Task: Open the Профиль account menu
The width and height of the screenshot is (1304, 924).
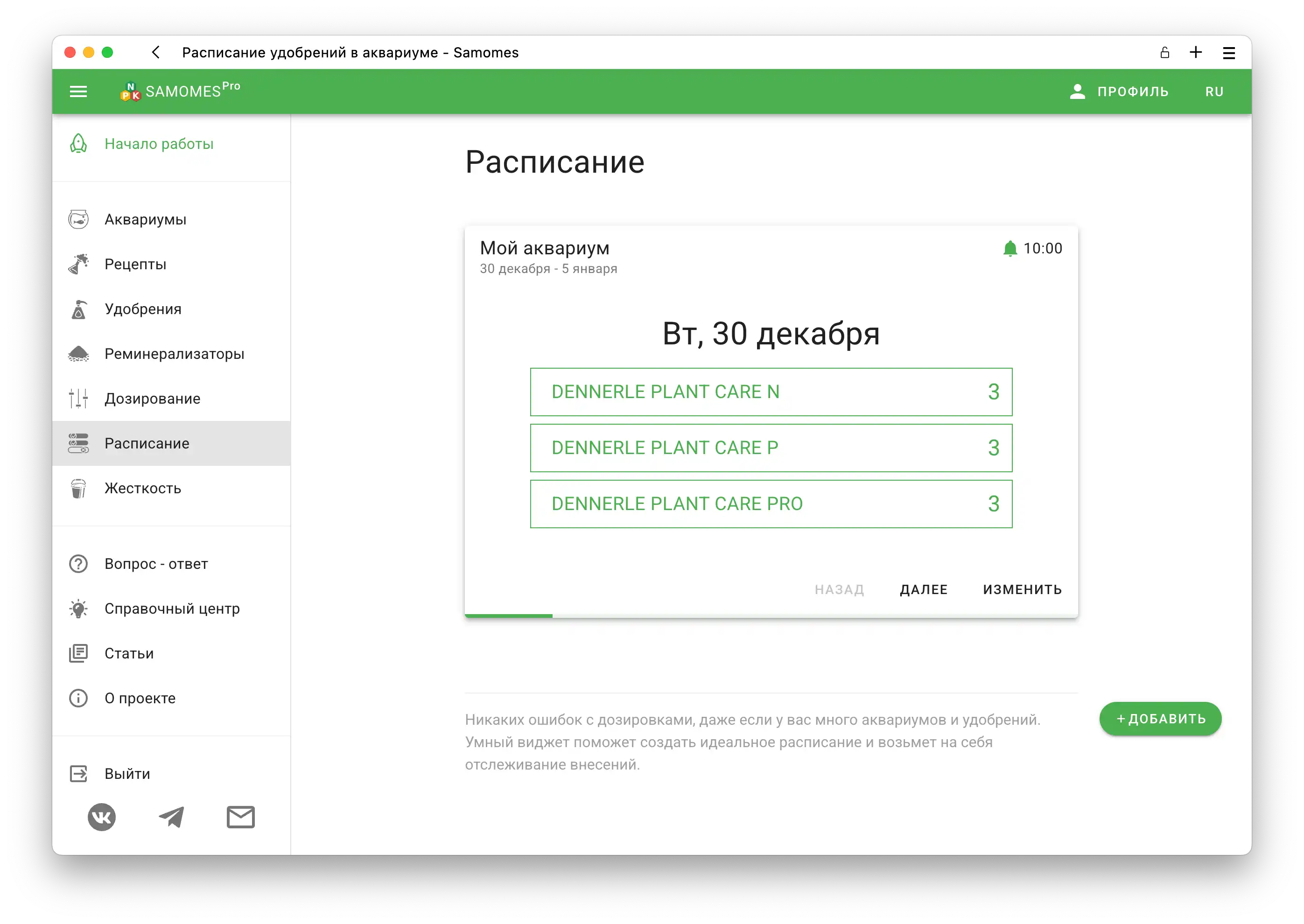Action: pyautogui.click(x=1119, y=91)
